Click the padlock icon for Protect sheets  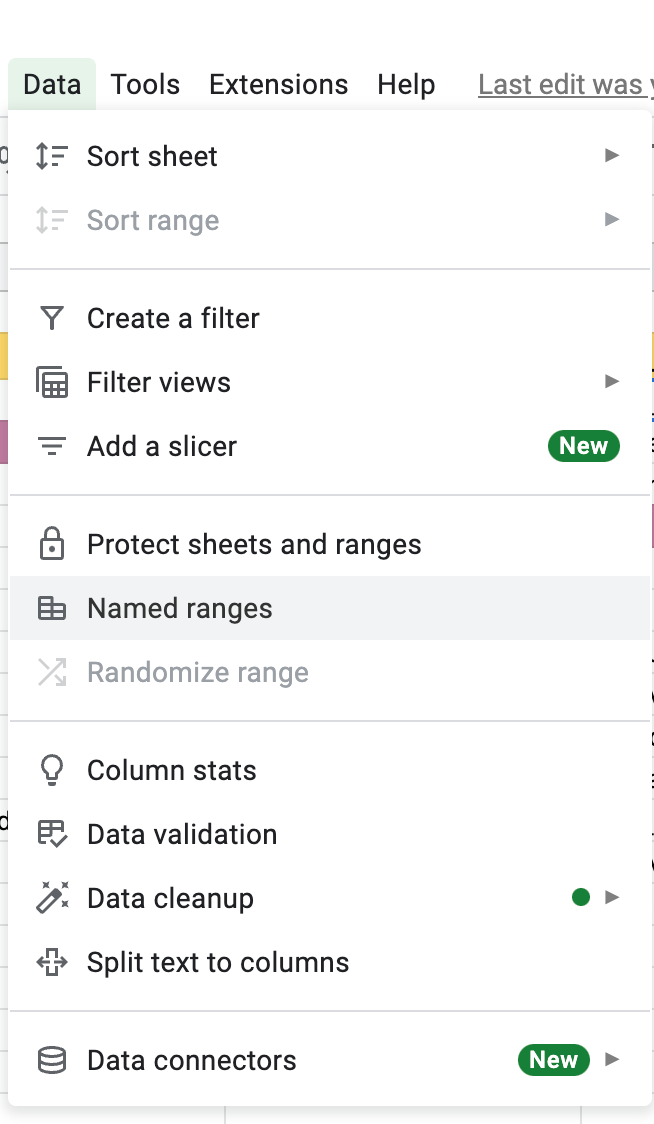51,544
